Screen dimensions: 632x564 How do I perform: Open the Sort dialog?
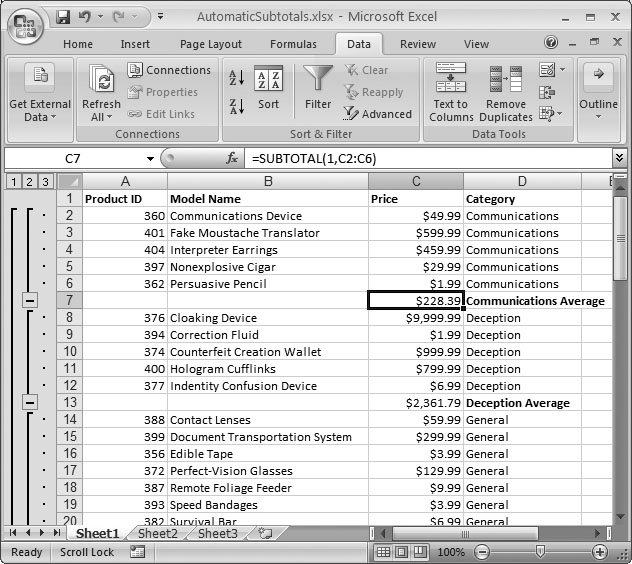coord(268,87)
